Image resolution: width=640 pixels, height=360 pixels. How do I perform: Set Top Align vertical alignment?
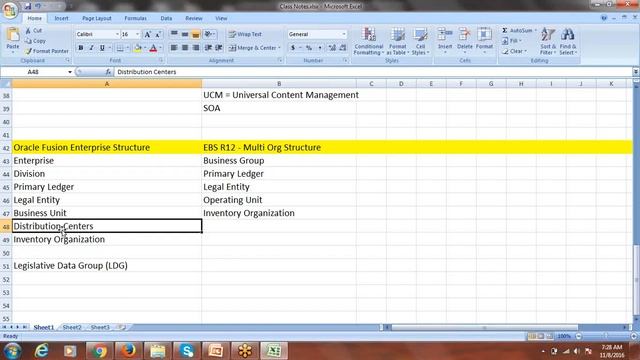(174, 34)
